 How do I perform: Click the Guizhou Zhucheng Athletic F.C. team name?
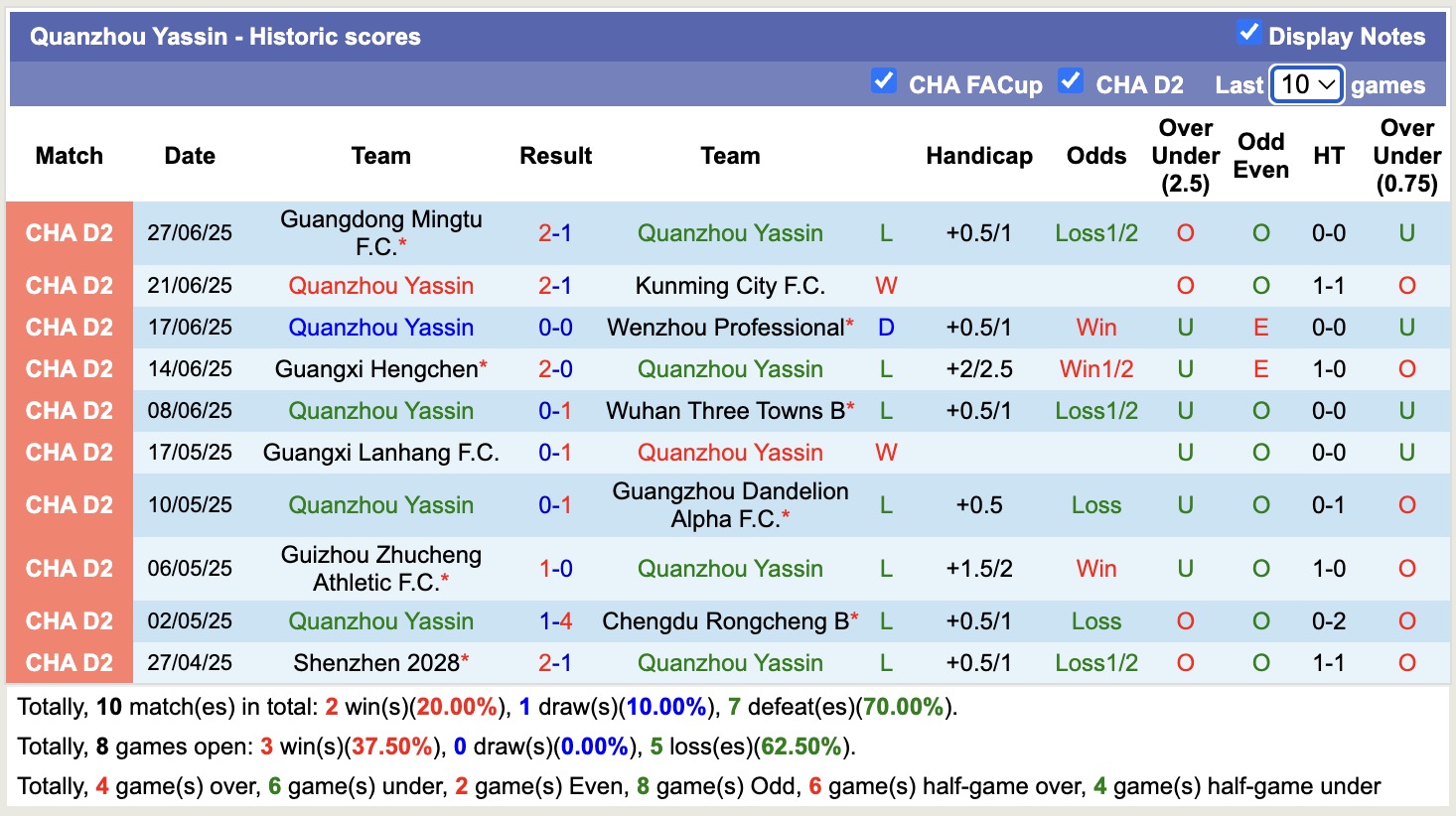point(381,569)
